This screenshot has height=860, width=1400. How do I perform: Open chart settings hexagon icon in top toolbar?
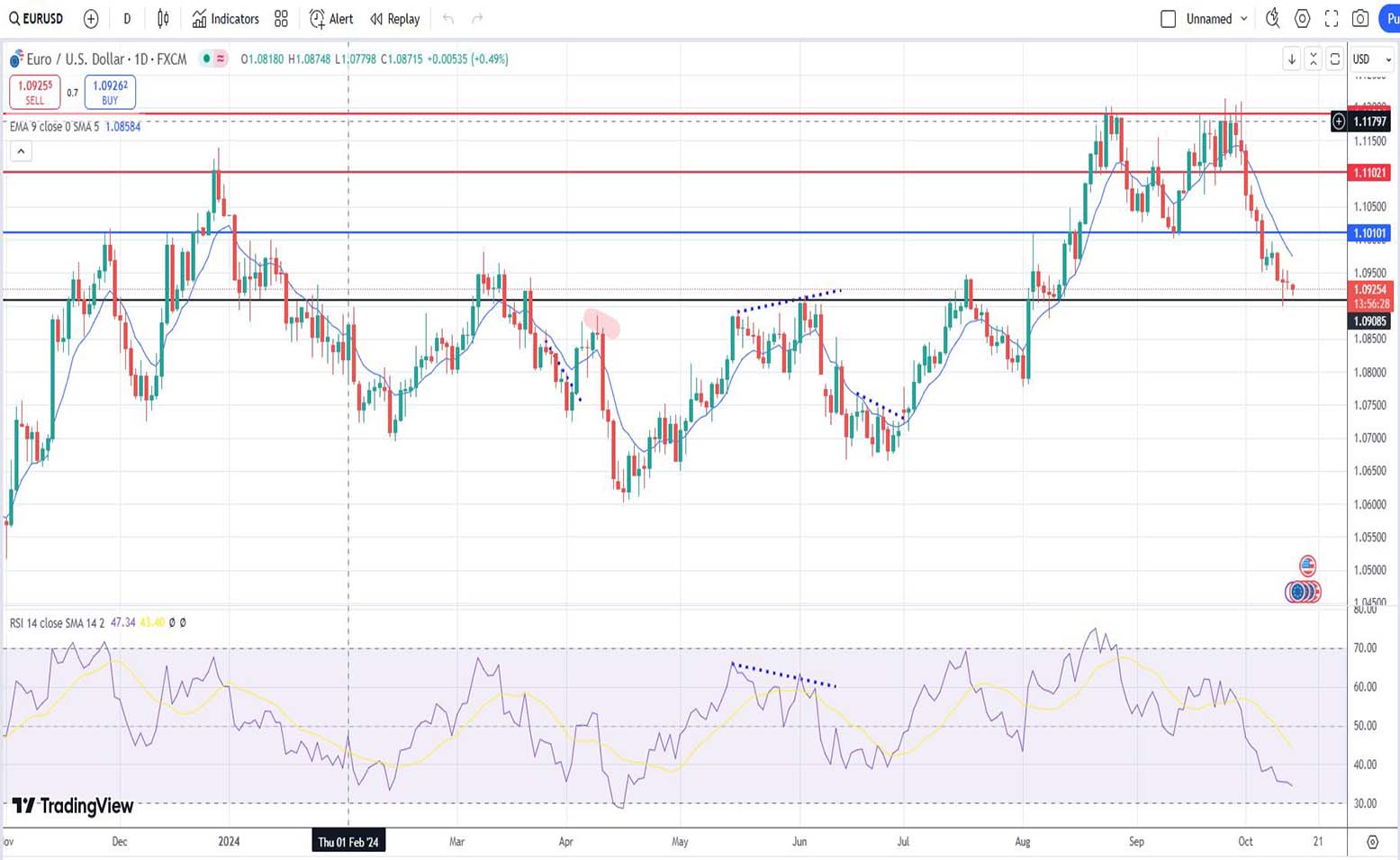1302,19
